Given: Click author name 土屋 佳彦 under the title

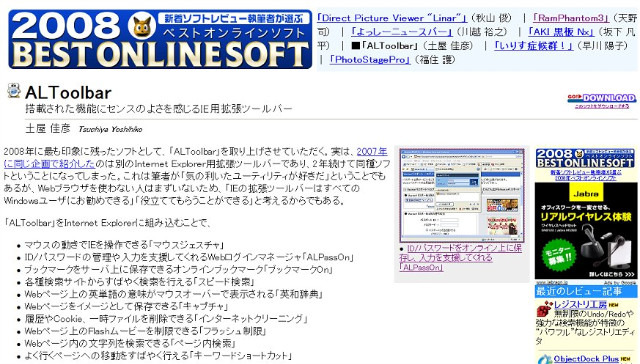Looking at the screenshot, I should (x=48, y=129).
